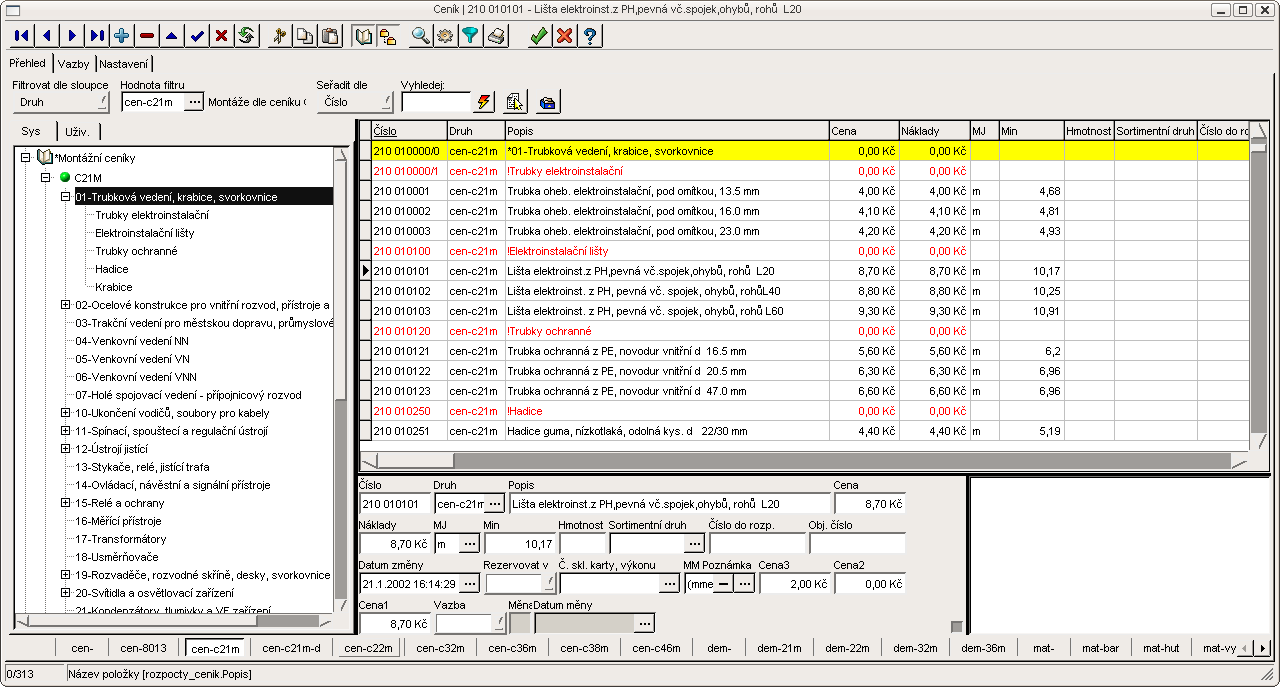Click the ellipsis button beside Hodnota filtru
Image resolution: width=1280 pixels, height=687 pixels.
coord(195,102)
